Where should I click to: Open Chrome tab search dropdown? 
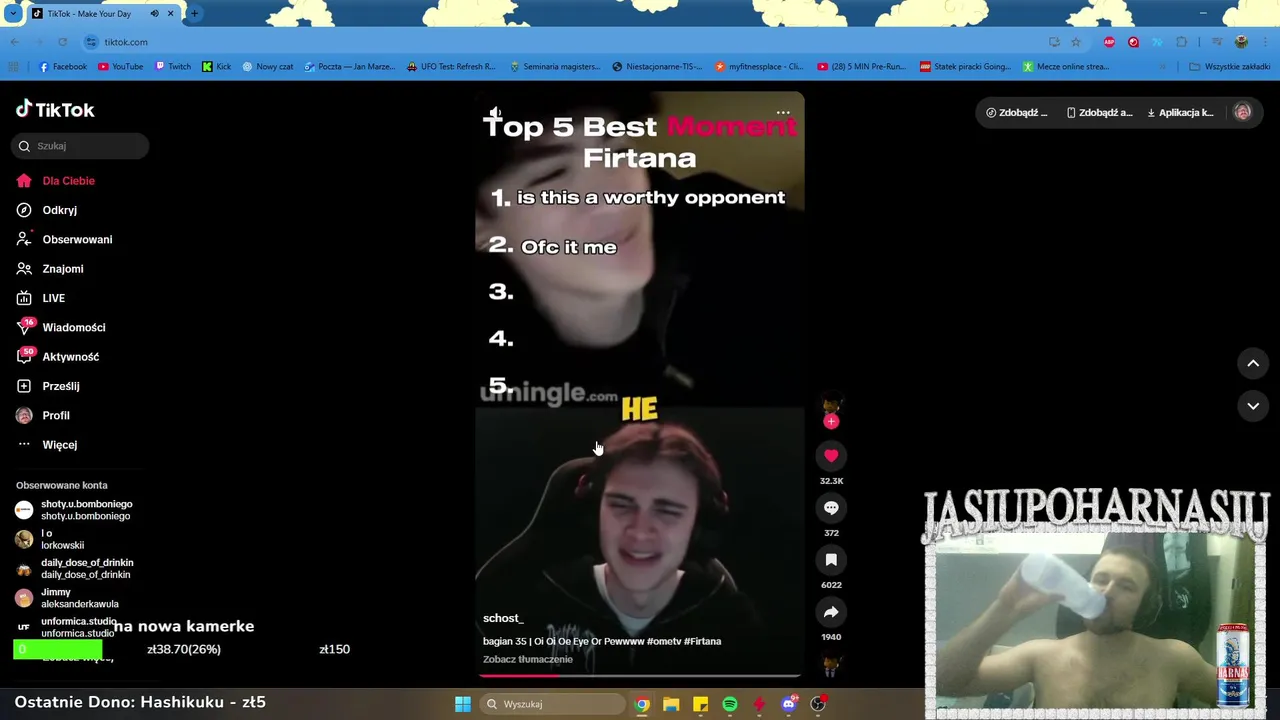(13, 14)
